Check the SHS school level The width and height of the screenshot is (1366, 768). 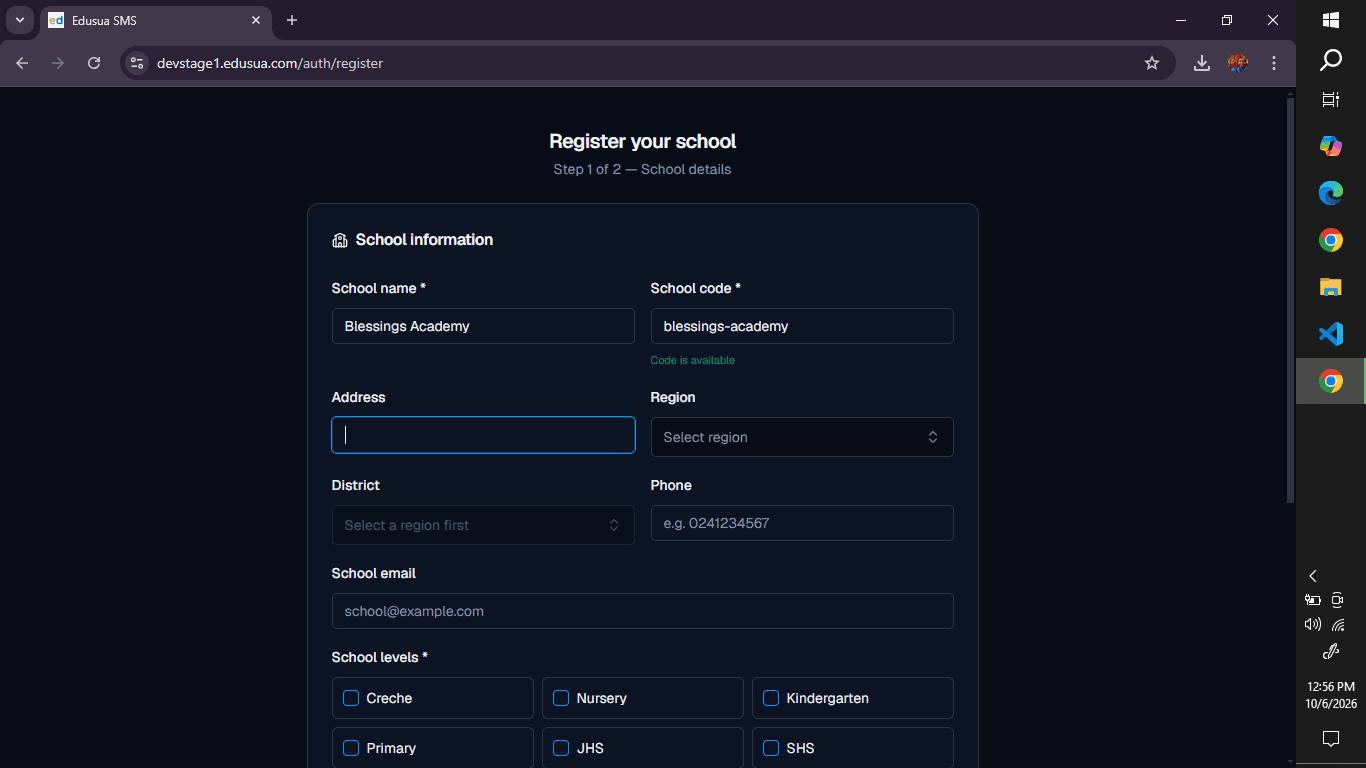(771, 748)
